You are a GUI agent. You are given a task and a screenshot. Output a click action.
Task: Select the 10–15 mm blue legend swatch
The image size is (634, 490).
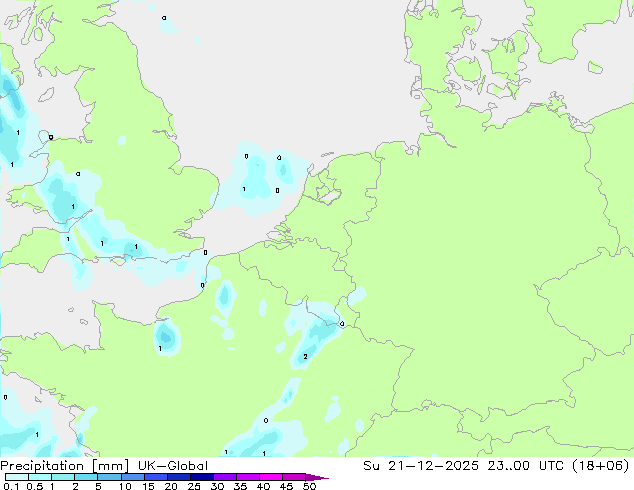point(132,477)
